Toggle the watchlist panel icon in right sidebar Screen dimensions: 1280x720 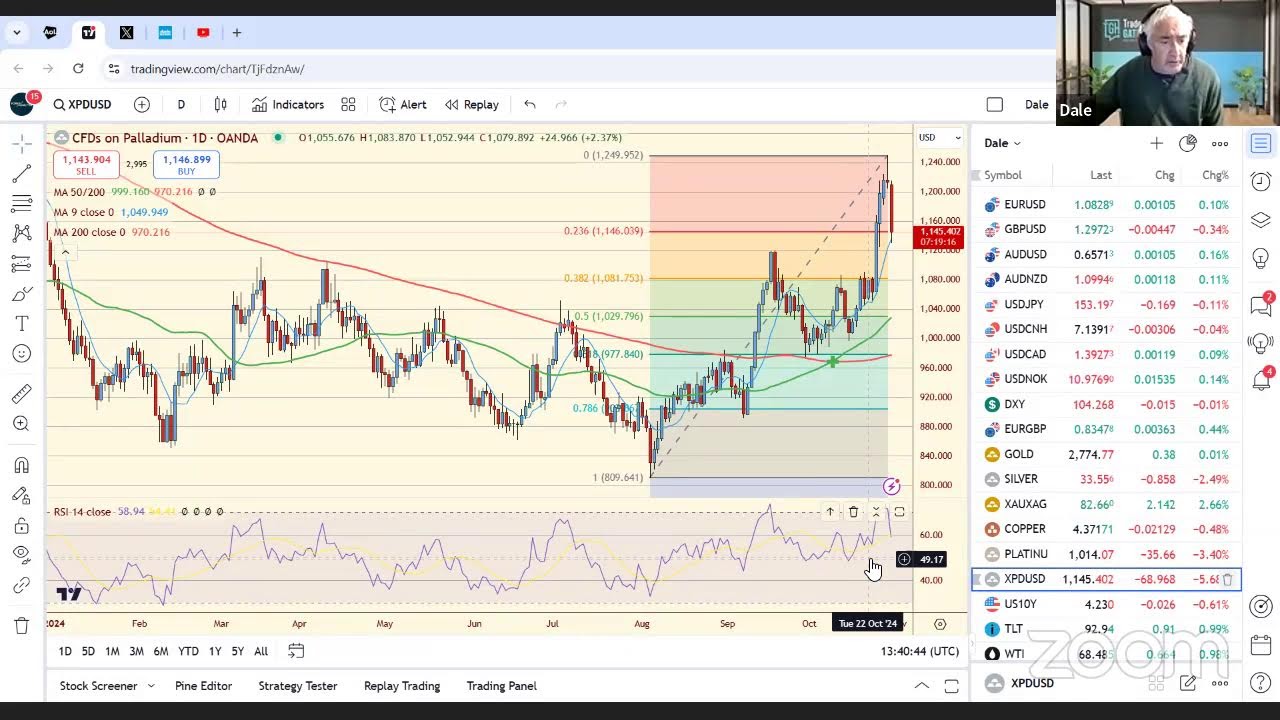click(1261, 144)
